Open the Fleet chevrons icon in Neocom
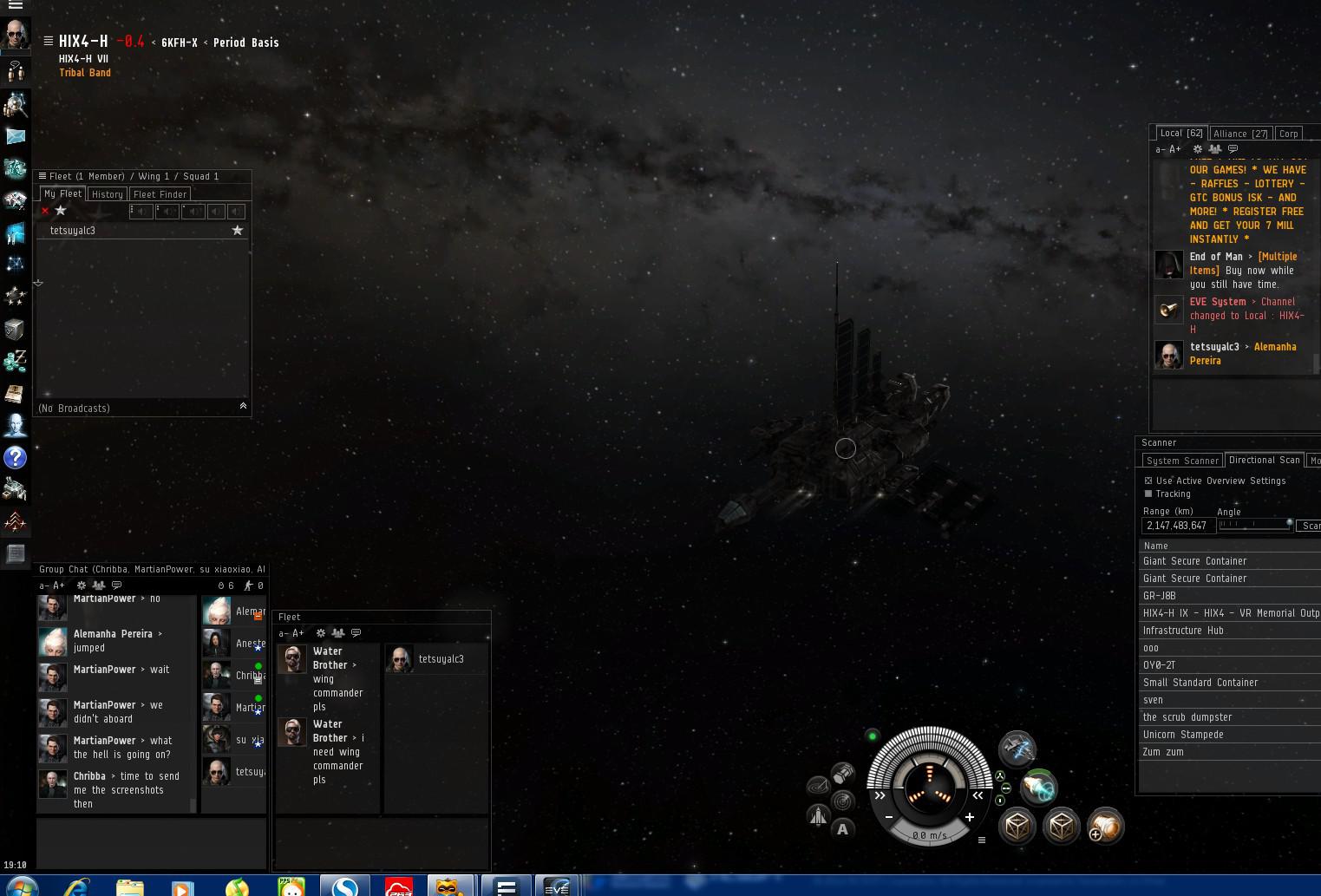Image resolution: width=1321 pixels, height=896 pixels. pyautogui.click(x=16, y=521)
